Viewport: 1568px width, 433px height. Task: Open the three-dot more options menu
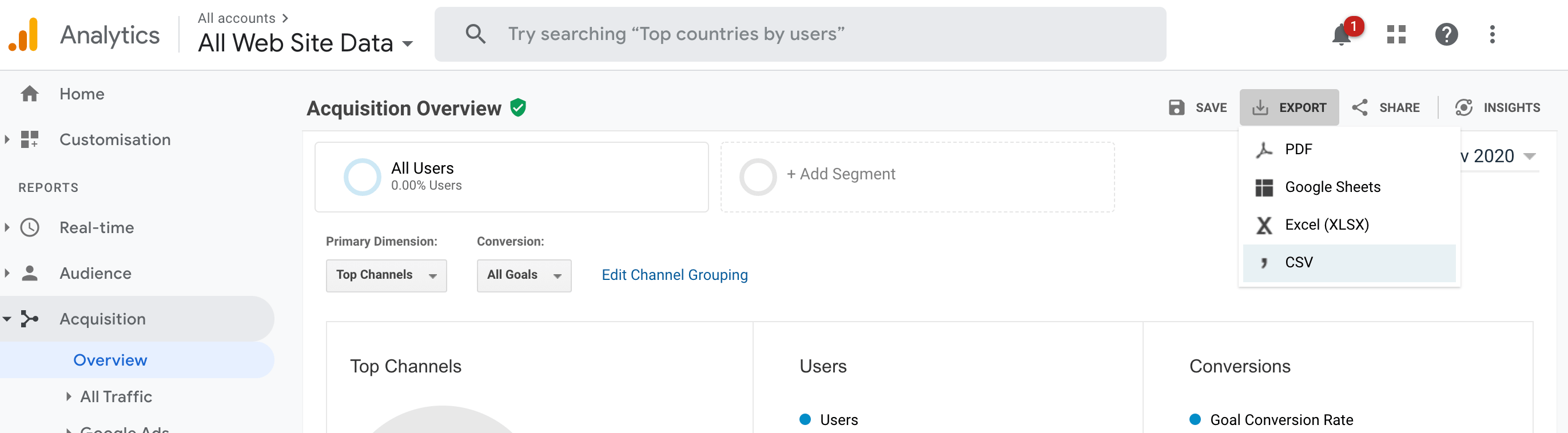(x=1492, y=35)
